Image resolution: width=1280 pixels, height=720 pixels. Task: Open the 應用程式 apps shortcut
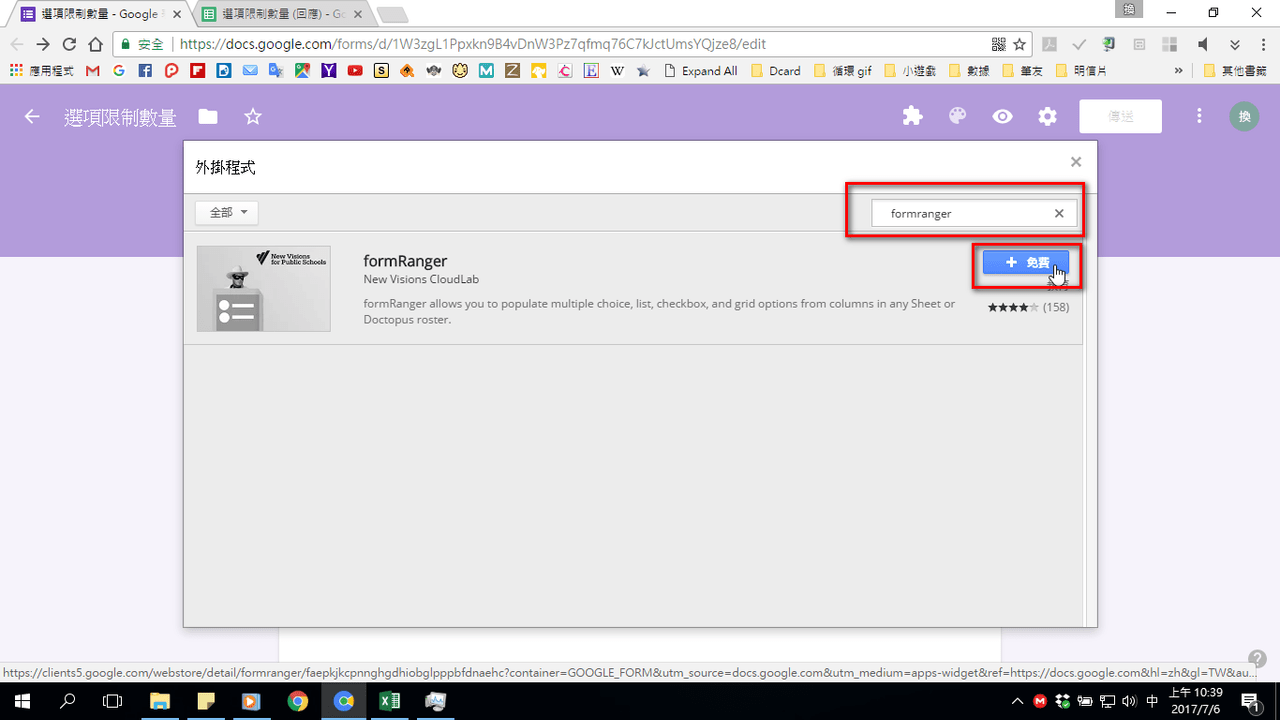click(x=41, y=71)
